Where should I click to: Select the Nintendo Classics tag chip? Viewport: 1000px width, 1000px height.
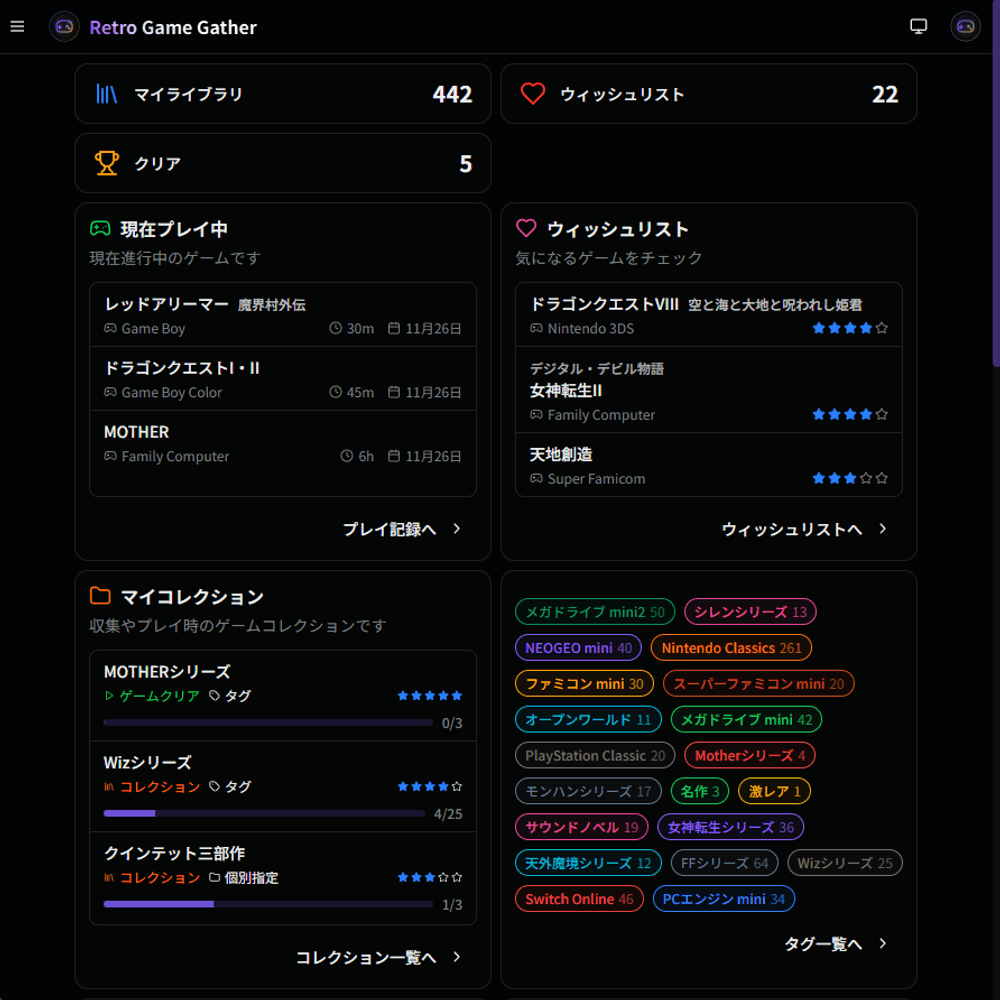coord(731,648)
